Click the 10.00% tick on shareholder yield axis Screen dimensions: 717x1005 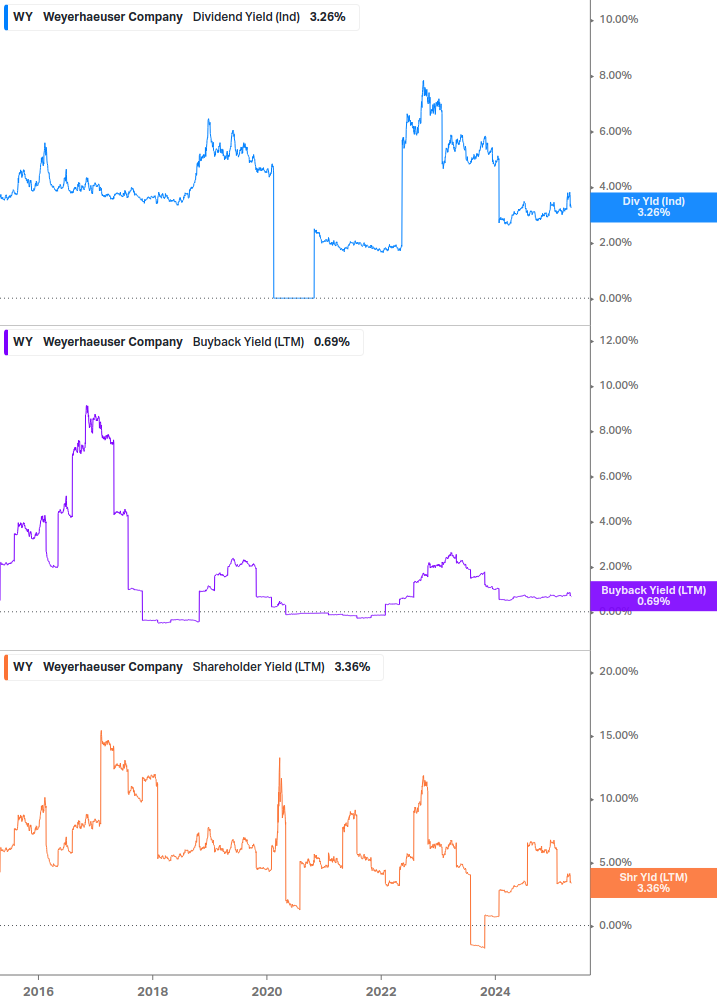pos(618,799)
